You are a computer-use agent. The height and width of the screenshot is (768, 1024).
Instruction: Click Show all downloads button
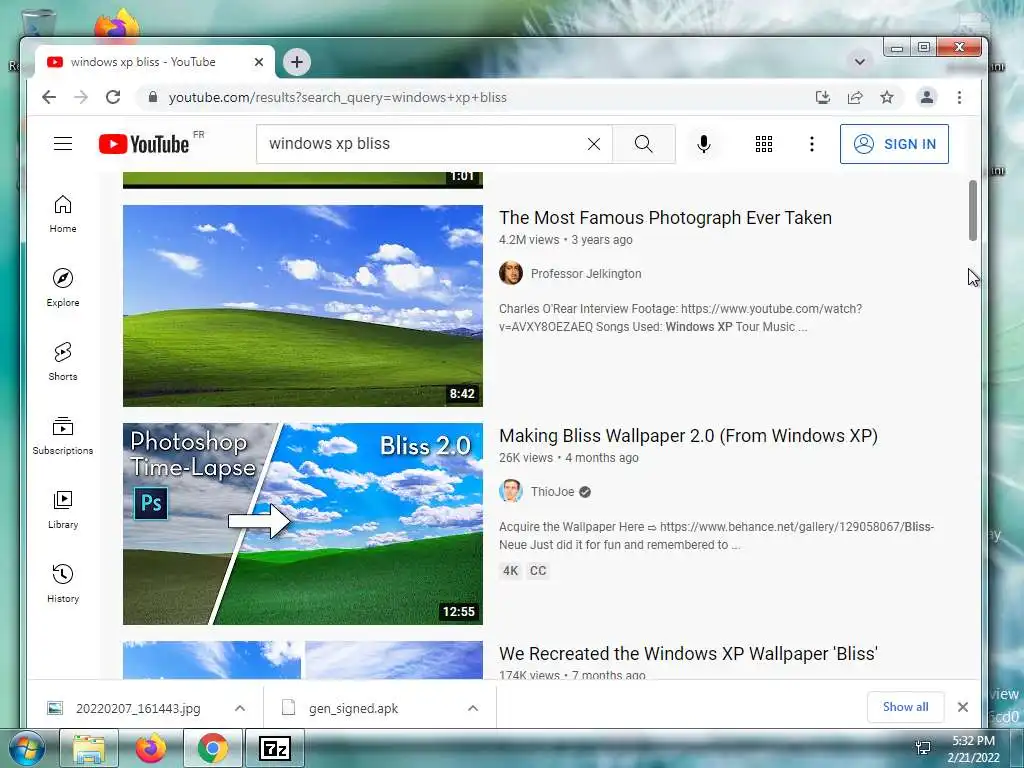point(905,707)
